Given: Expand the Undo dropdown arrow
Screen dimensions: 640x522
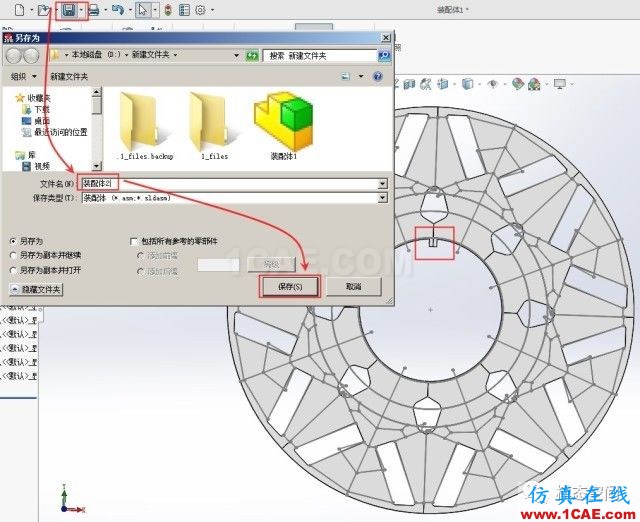Looking at the screenshot, I should (130, 10).
